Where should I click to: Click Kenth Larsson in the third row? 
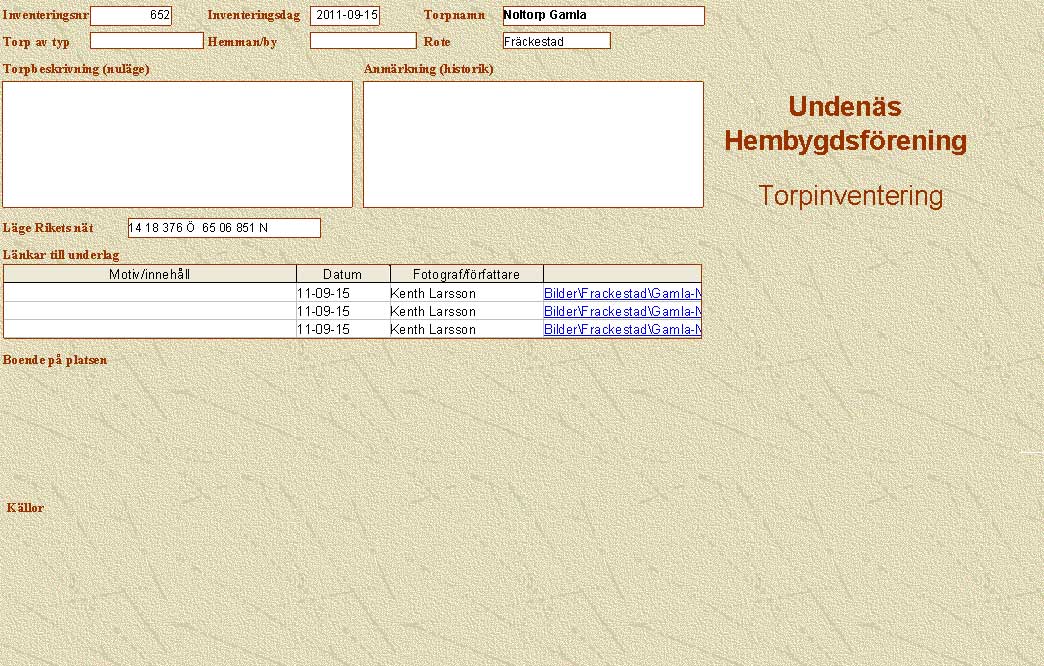433,330
